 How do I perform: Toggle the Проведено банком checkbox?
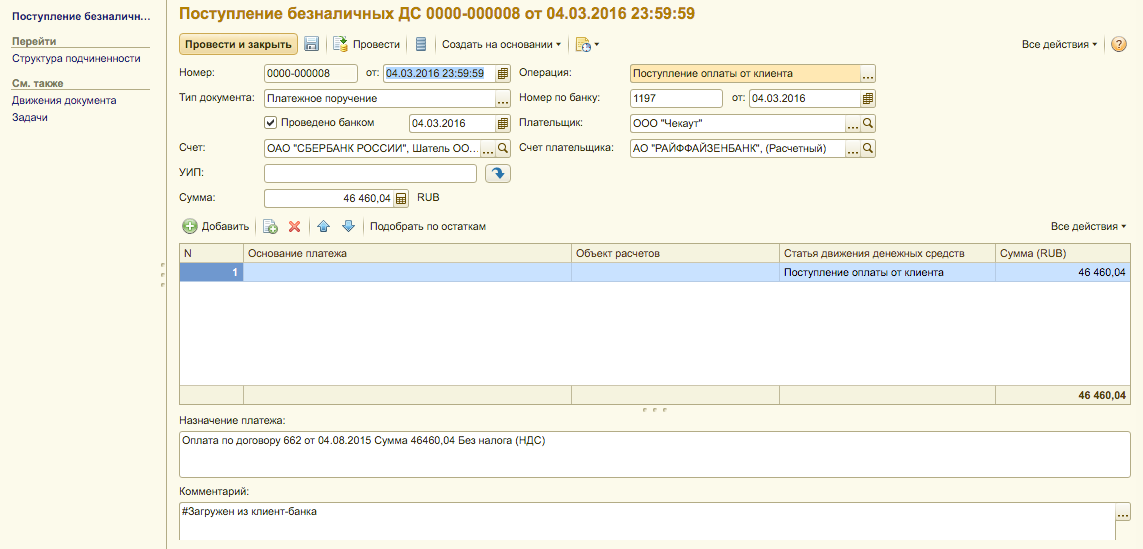[x=270, y=123]
